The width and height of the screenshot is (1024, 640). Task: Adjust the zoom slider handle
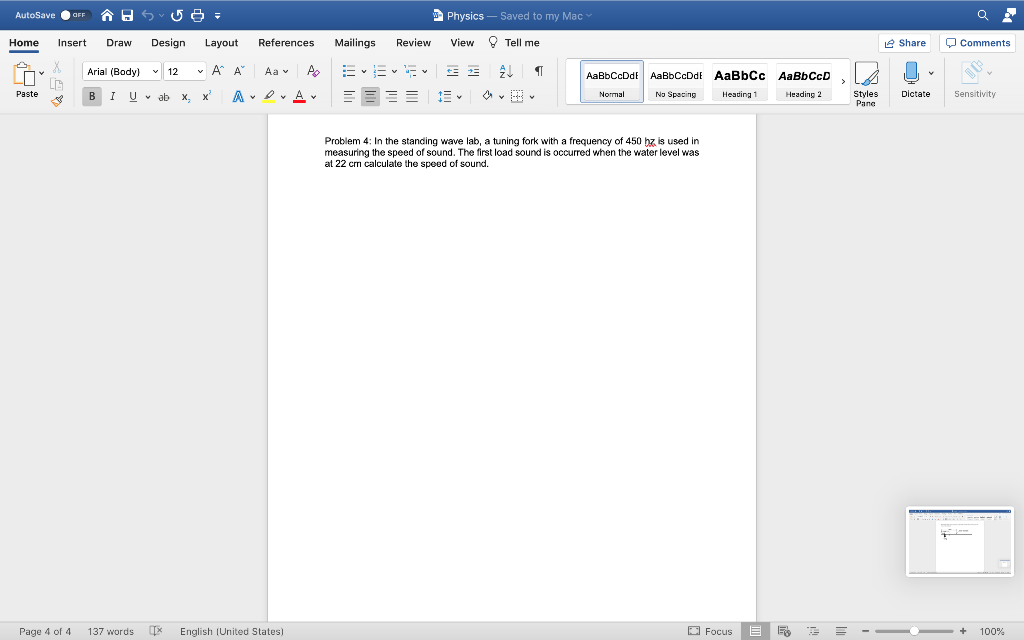[x=914, y=631]
